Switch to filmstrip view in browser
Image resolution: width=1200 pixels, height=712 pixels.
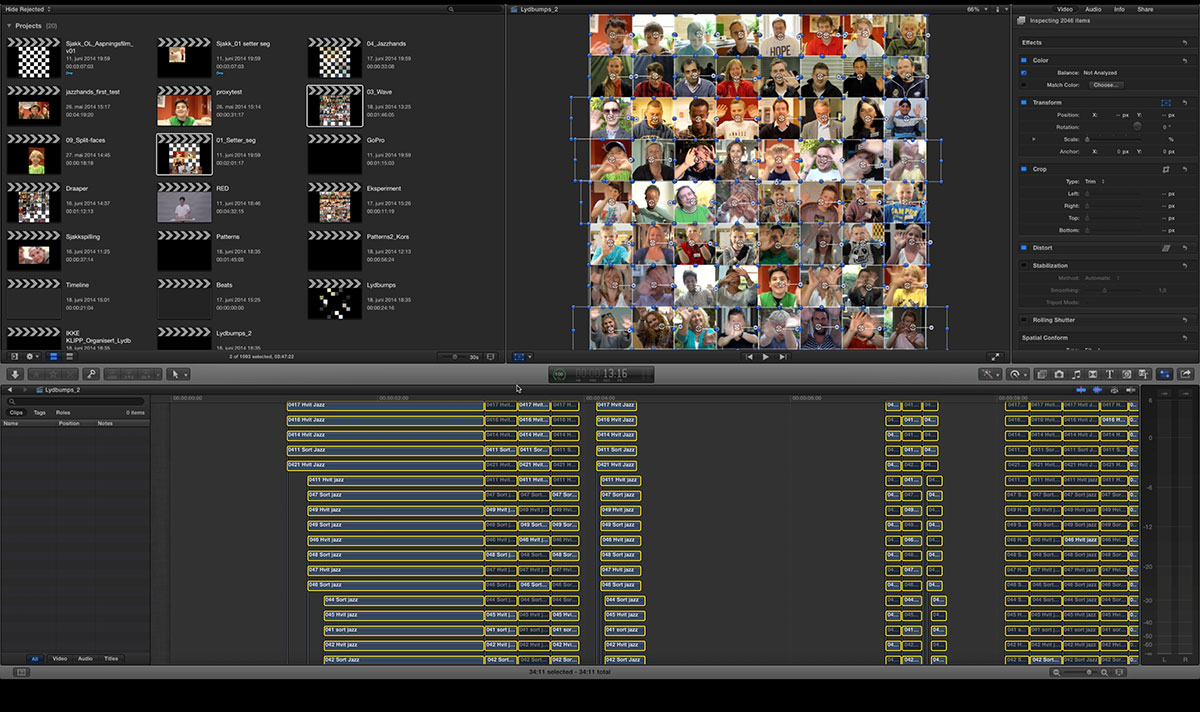pyautogui.click(x=53, y=356)
